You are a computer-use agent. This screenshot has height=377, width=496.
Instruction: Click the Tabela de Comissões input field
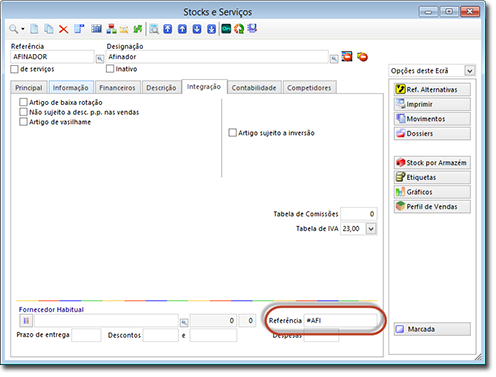[x=359, y=214]
